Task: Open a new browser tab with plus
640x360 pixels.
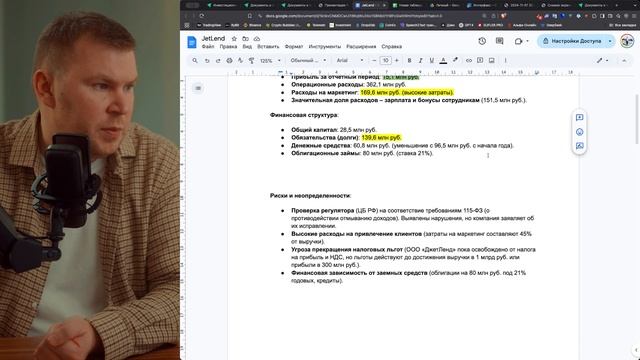Action: (x=617, y=5)
